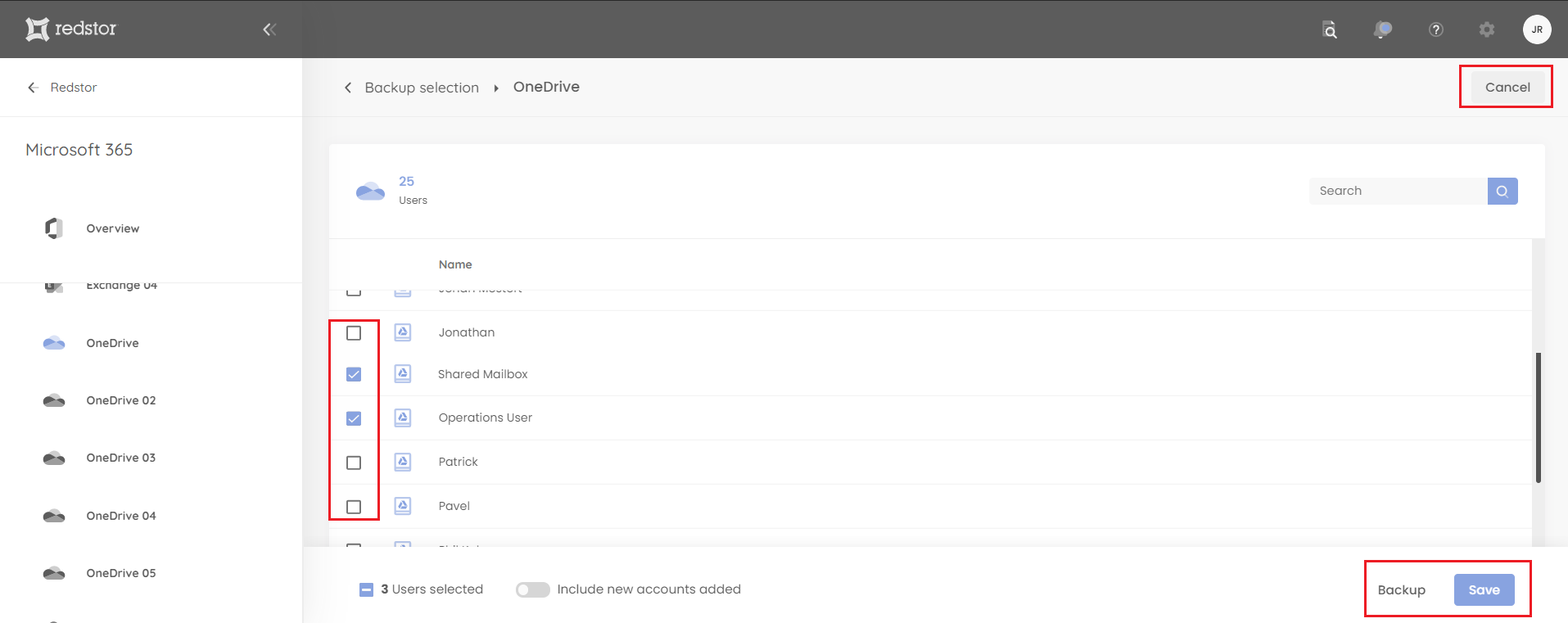Select the Pavel name text
The width and height of the screenshot is (1568, 623).
pos(454,506)
